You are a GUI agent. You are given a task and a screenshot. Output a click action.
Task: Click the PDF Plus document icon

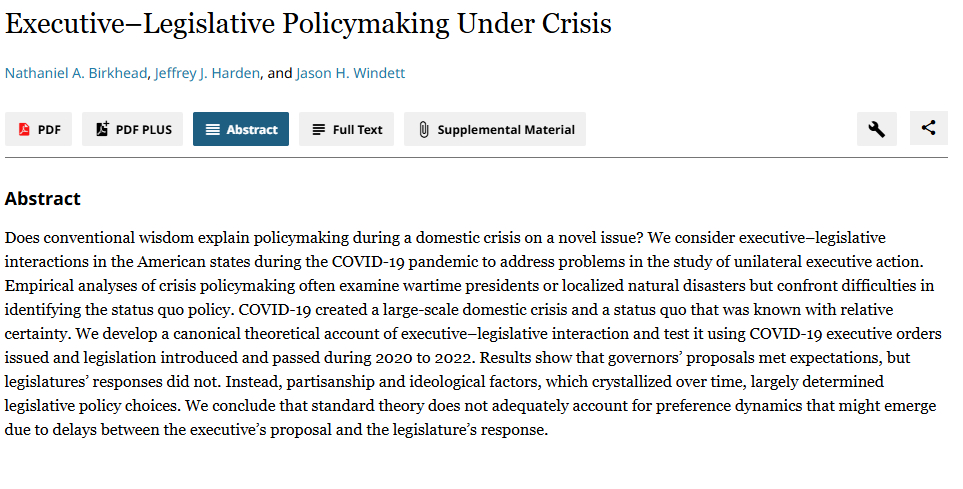[x=102, y=129]
